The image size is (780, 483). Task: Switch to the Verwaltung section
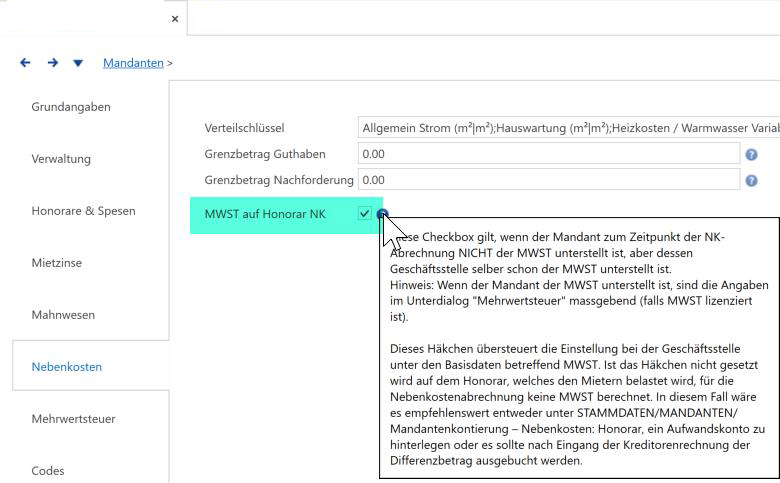[61, 159]
